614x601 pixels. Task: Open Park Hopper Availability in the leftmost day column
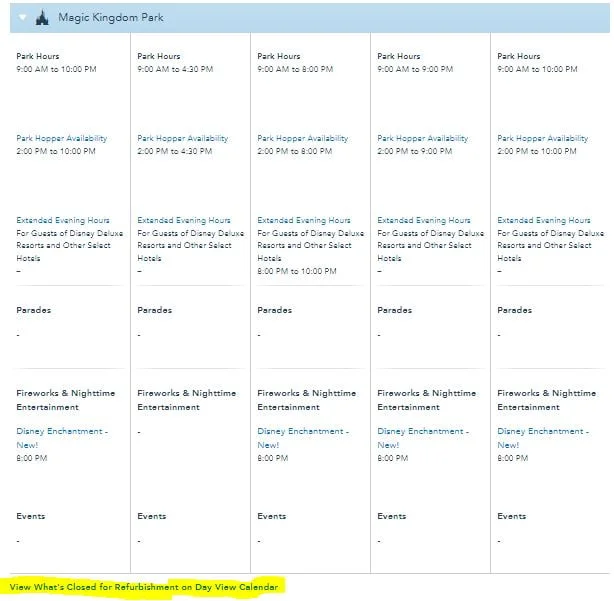pyautogui.click(x=61, y=138)
